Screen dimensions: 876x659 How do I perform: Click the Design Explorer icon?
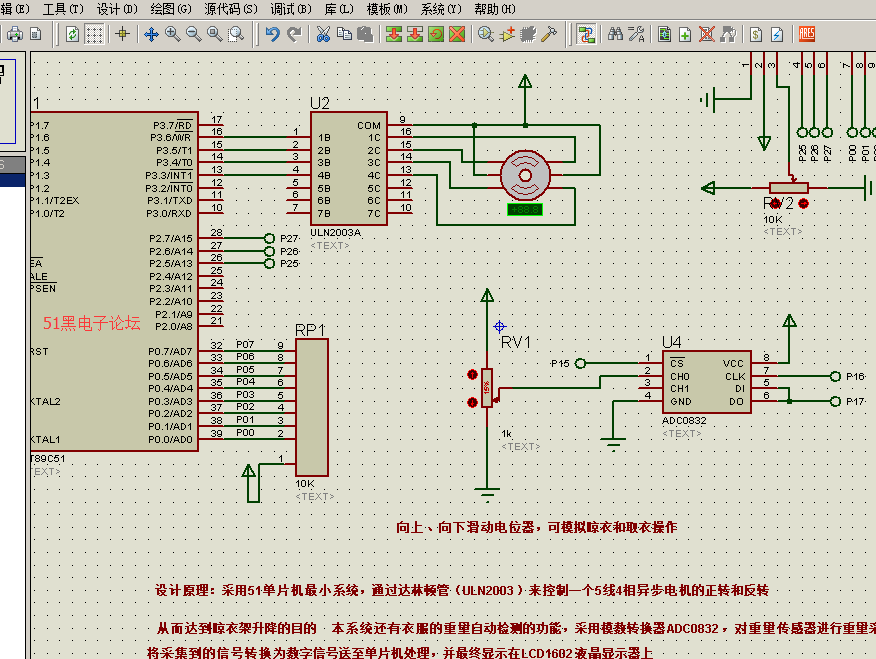click(664, 35)
